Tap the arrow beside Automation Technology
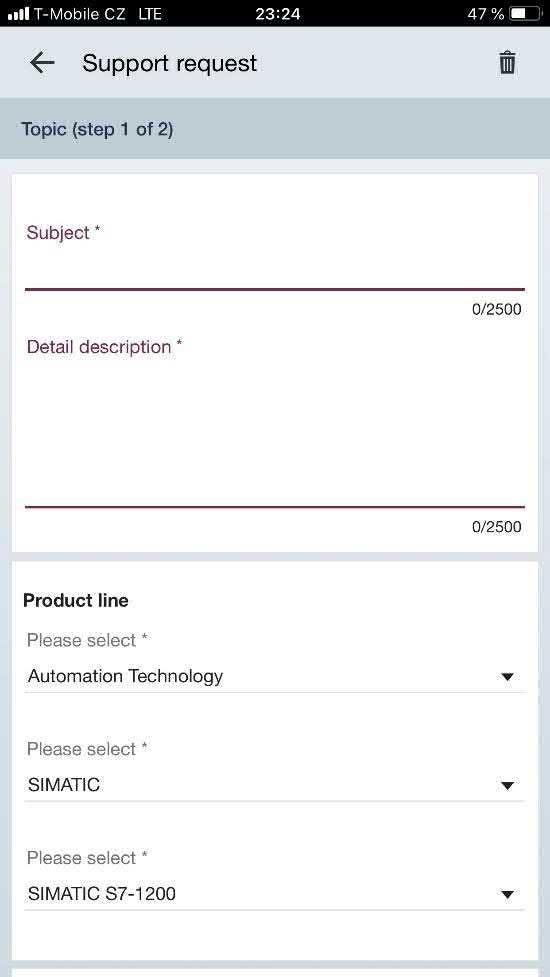The width and height of the screenshot is (550, 977). click(508, 677)
